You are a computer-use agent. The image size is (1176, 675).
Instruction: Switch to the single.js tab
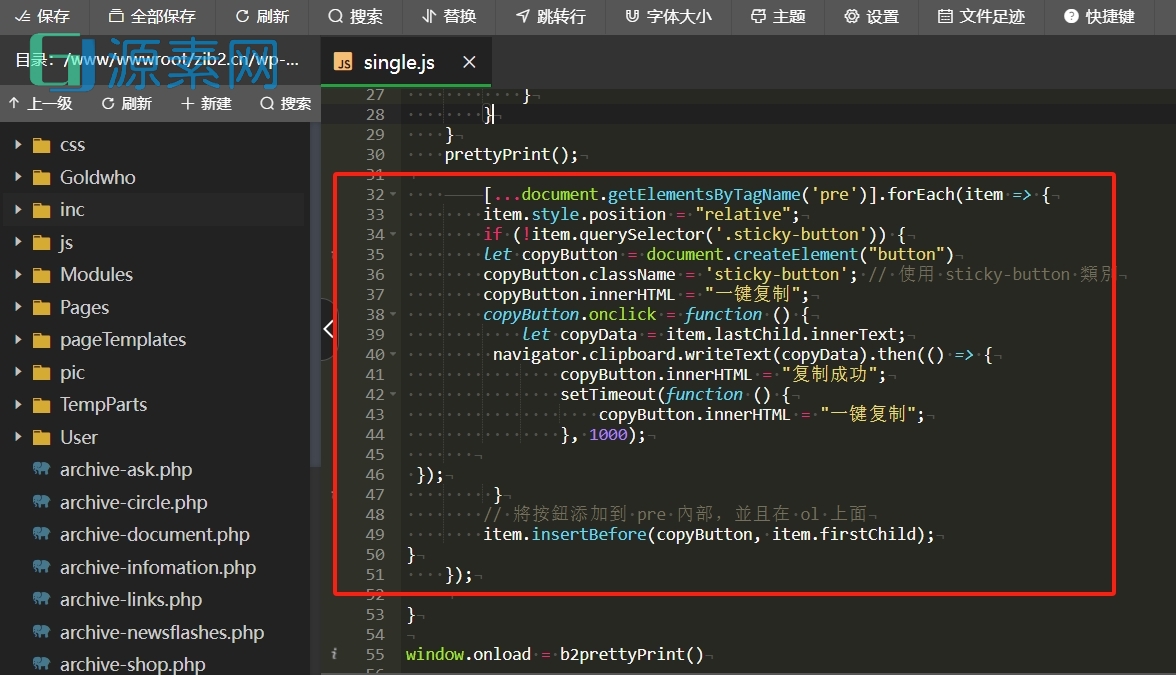pyautogui.click(x=398, y=63)
